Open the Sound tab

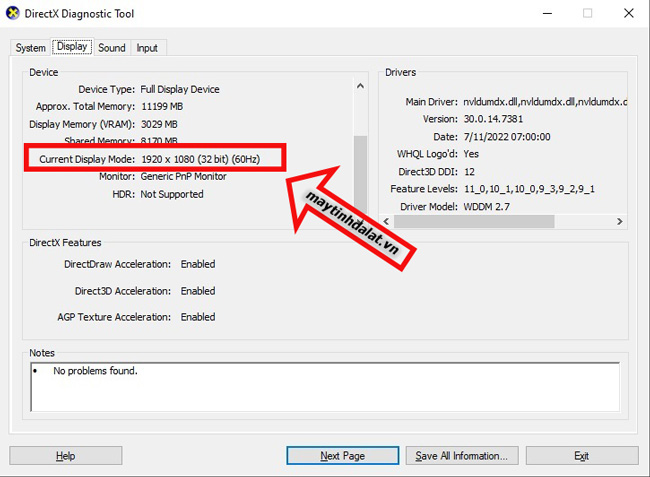click(x=112, y=48)
